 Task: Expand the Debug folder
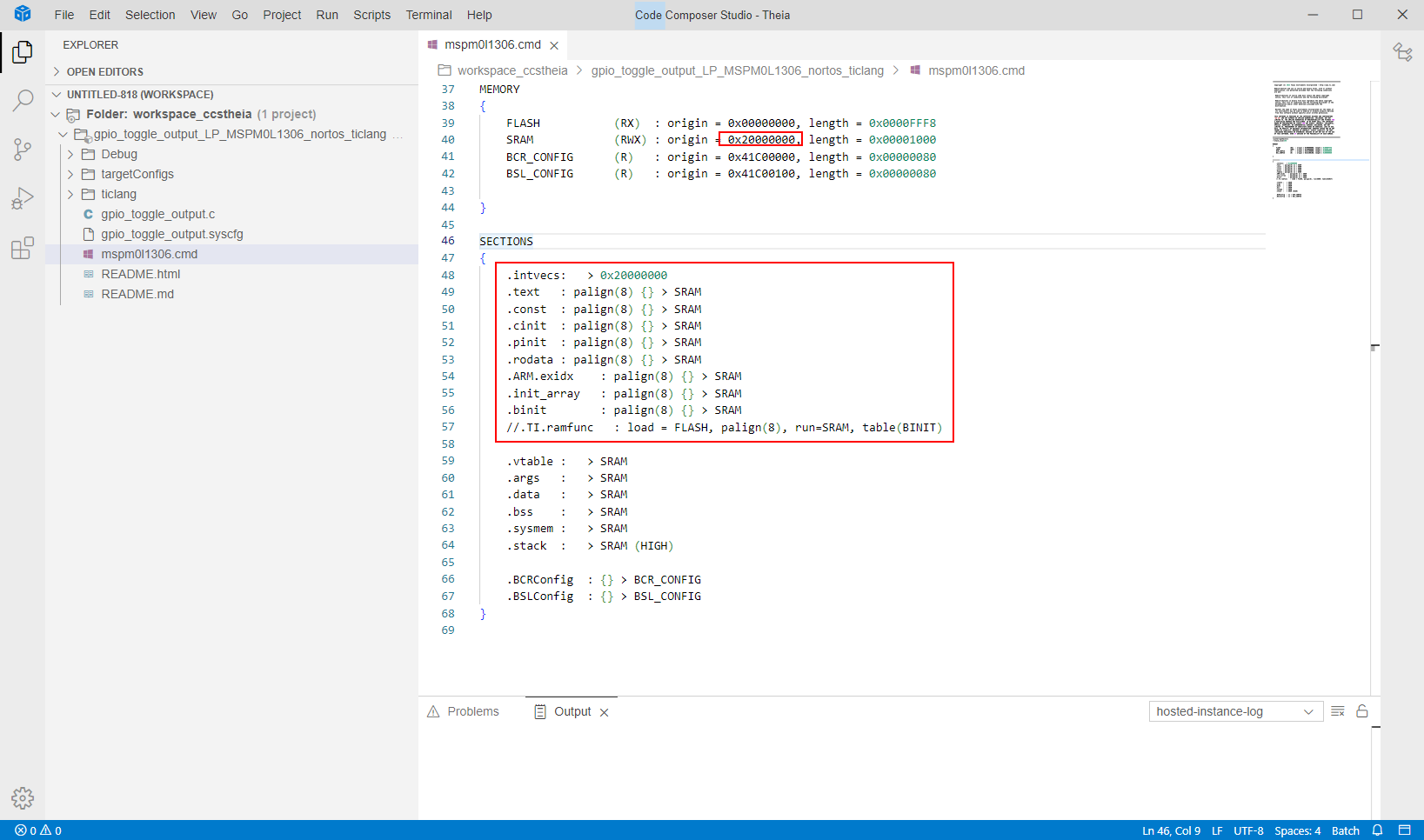(x=119, y=154)
